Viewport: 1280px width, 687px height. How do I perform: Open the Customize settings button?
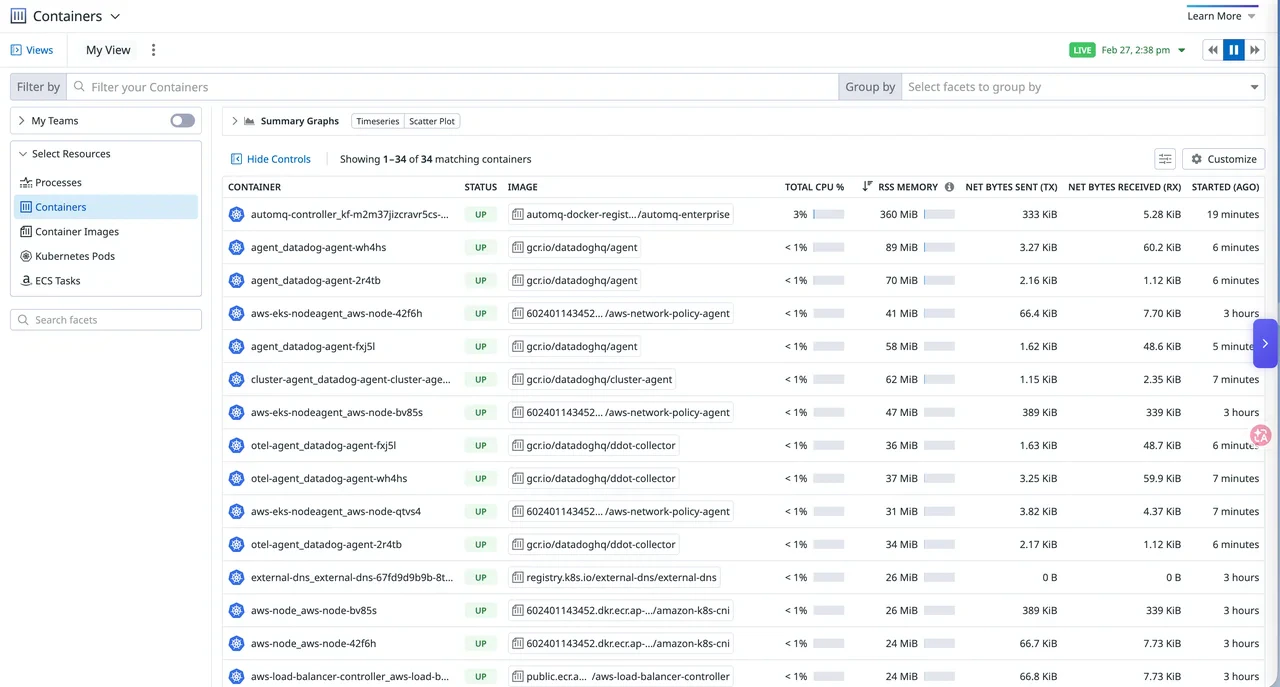pyautogui.click(x=1223, y=158)
